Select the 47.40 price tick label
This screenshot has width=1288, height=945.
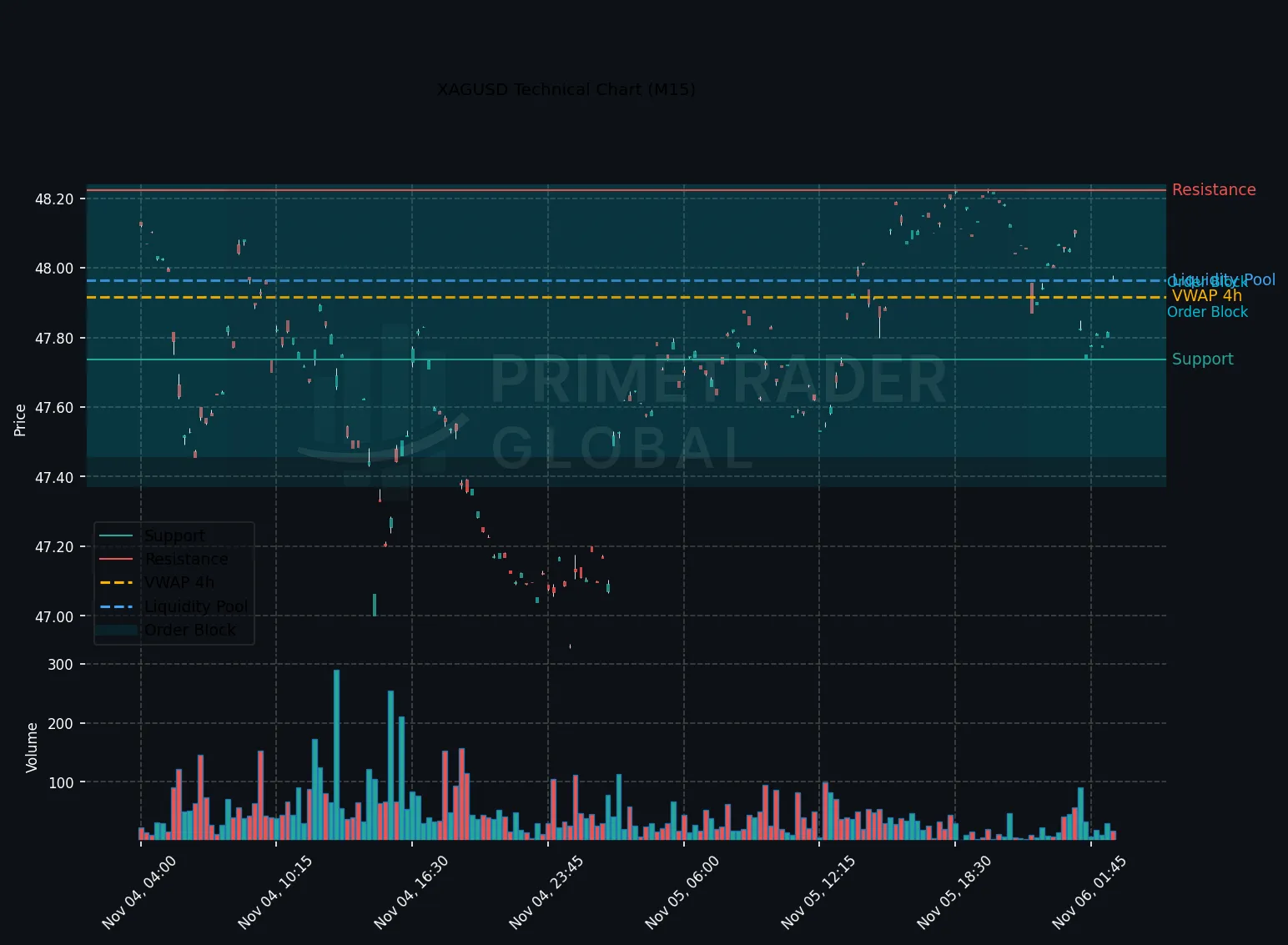[x=54, y=477]
